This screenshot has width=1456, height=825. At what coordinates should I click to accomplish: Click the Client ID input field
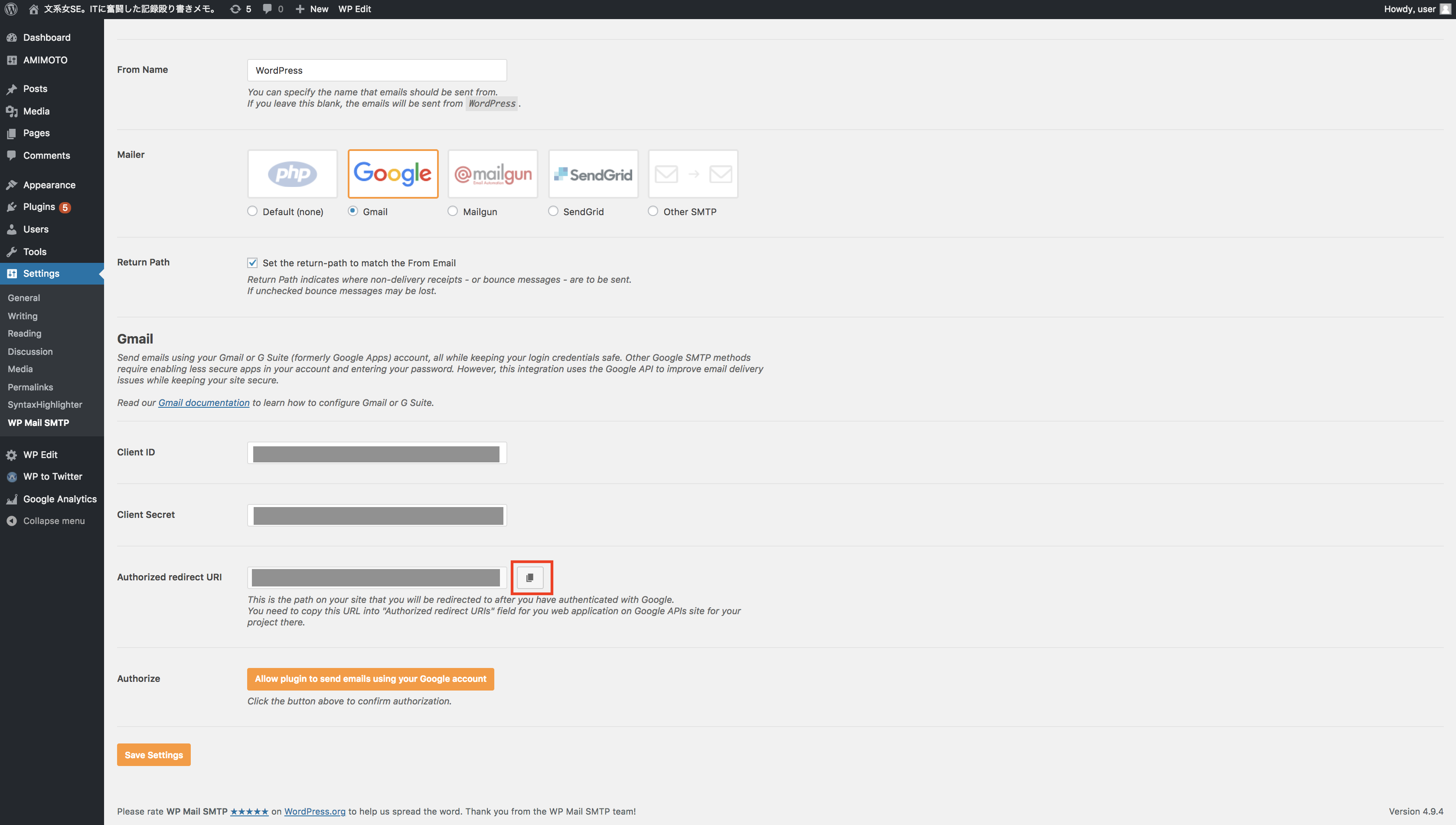pos(377,453)
